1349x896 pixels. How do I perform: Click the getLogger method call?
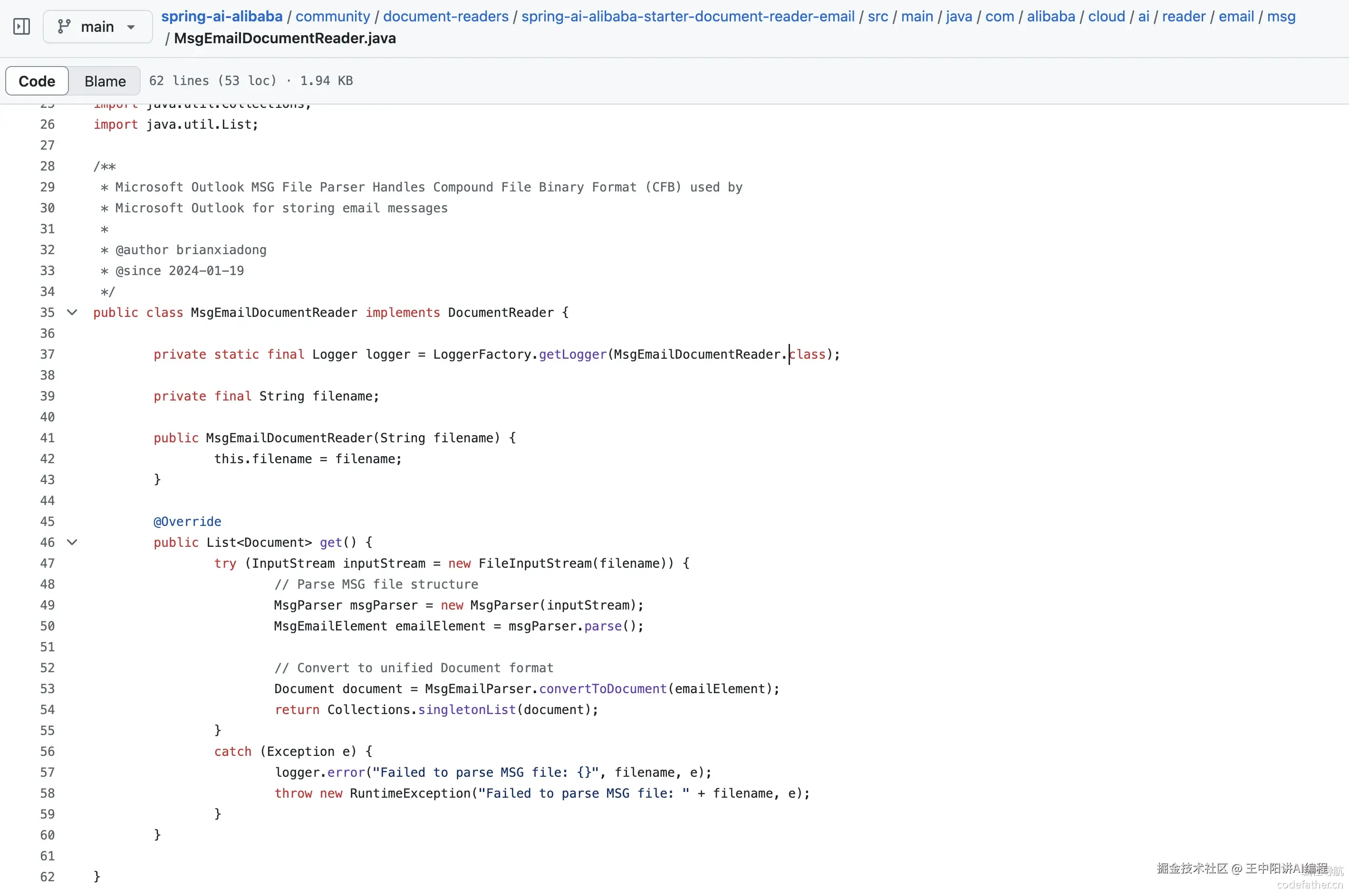(572, 354)
